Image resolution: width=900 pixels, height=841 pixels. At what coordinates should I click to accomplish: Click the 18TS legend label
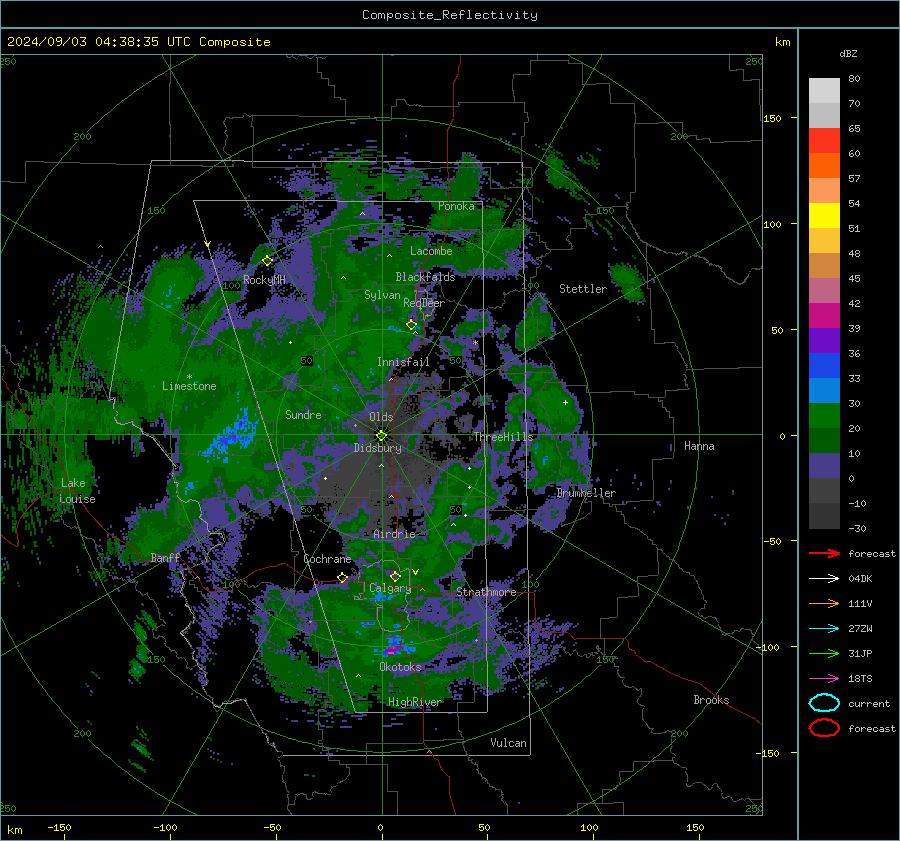(x=860, y=679)
